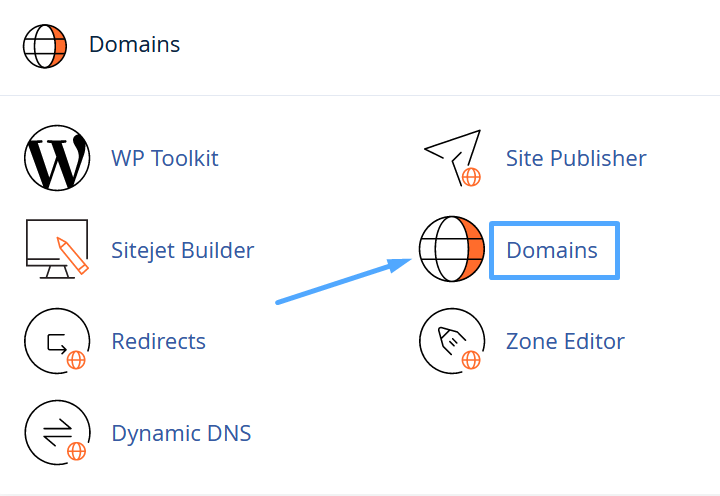Open the Redirects text link

[x=159, y=341]
